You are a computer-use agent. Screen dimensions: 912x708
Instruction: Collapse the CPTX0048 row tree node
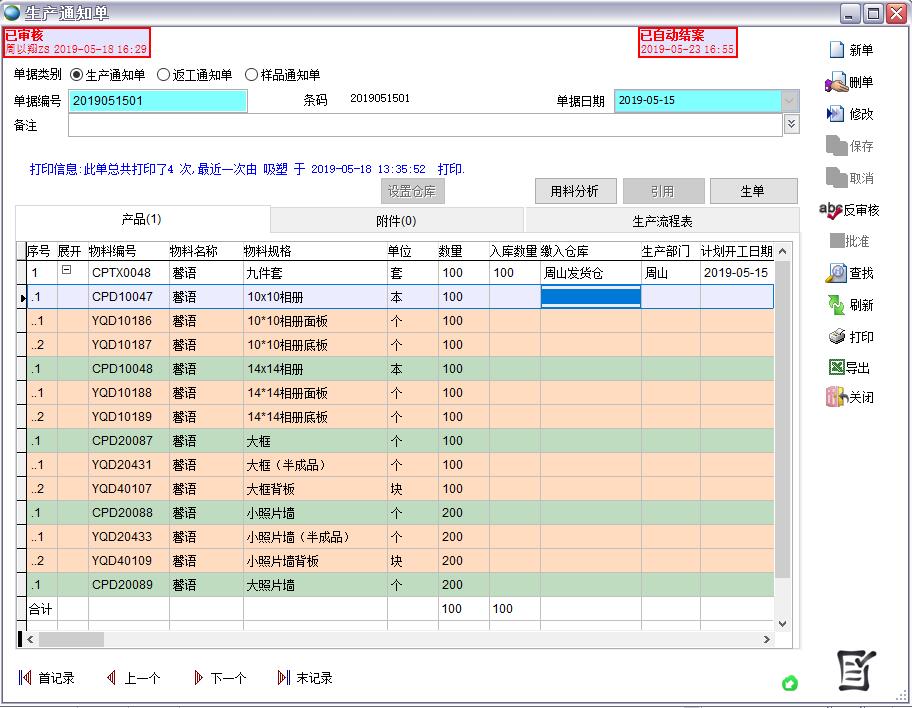pos(67,270)
